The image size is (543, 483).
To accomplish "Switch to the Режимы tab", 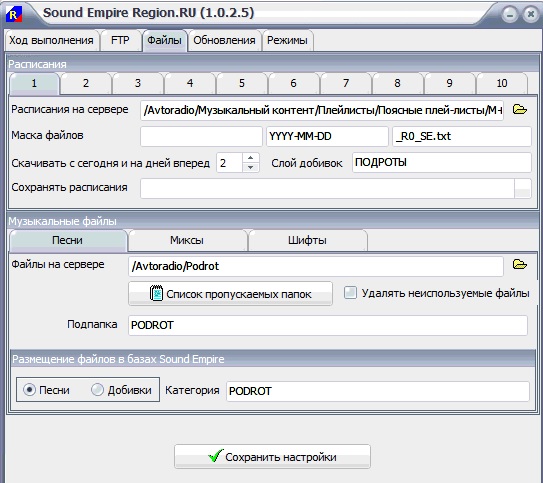I will tap(287, 41).
